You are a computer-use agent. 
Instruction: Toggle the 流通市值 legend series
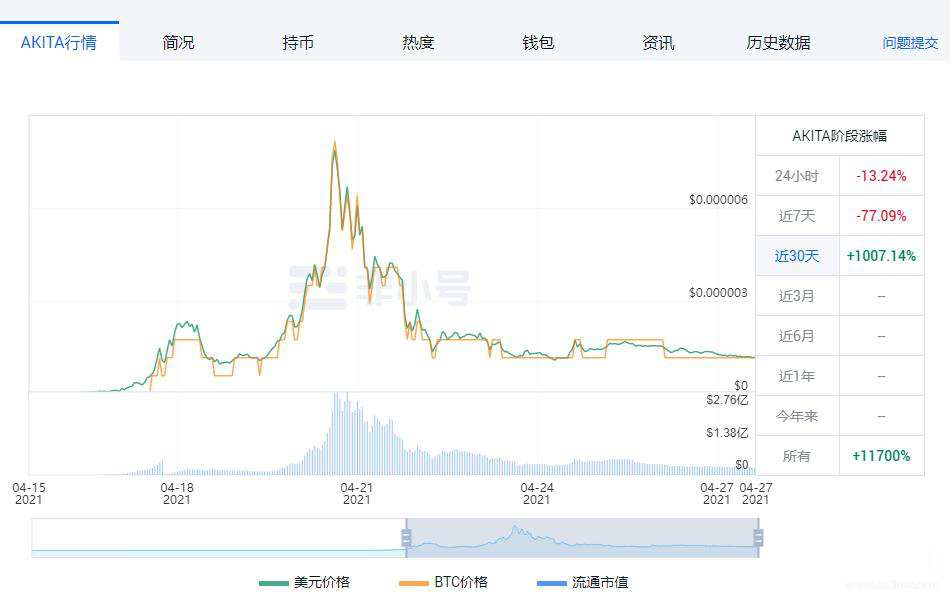click(x=583, y=582)
